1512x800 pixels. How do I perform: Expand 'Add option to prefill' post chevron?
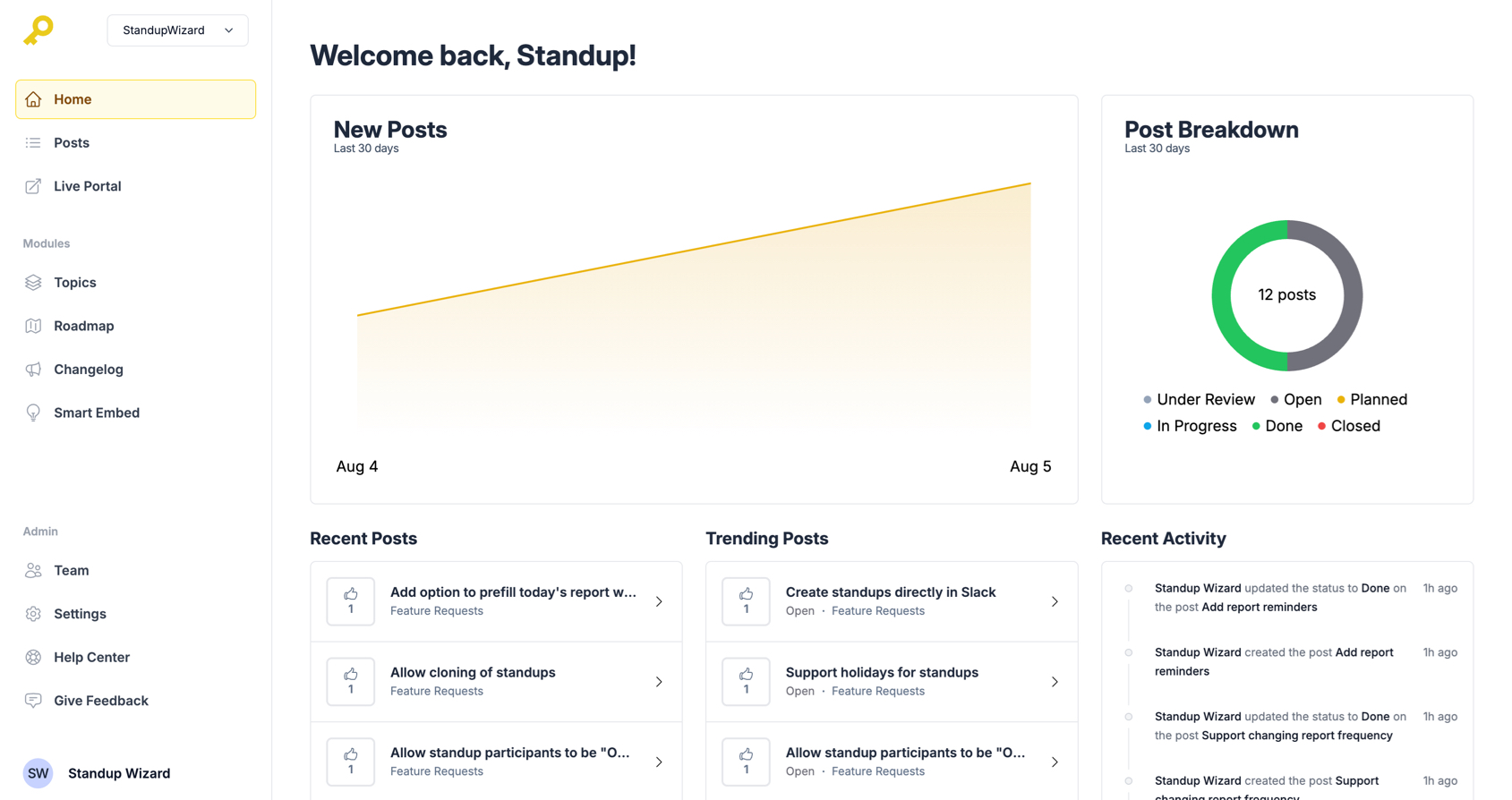[659, 601]
